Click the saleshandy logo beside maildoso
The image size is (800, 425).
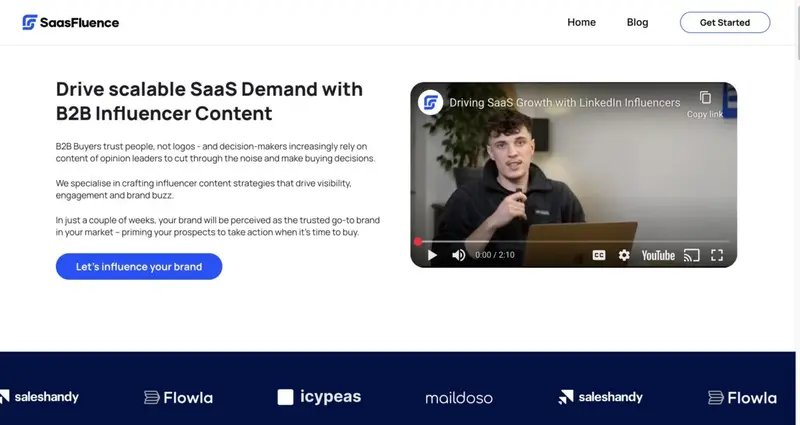point(600,397)
